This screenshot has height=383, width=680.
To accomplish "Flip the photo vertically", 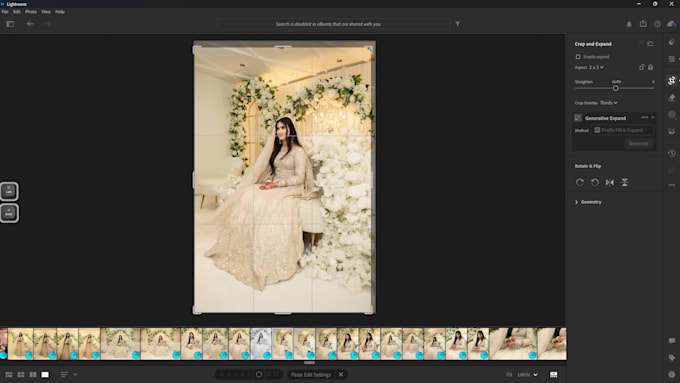I will pos(624,182).
